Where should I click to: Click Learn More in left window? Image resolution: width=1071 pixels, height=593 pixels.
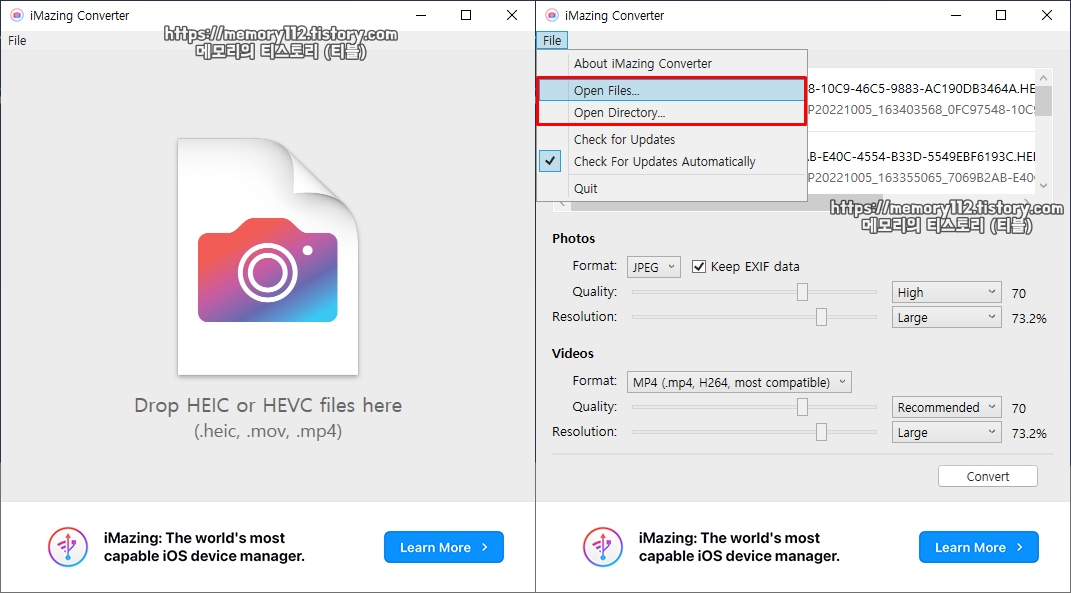pyautogui.click(x=444, y=547)
